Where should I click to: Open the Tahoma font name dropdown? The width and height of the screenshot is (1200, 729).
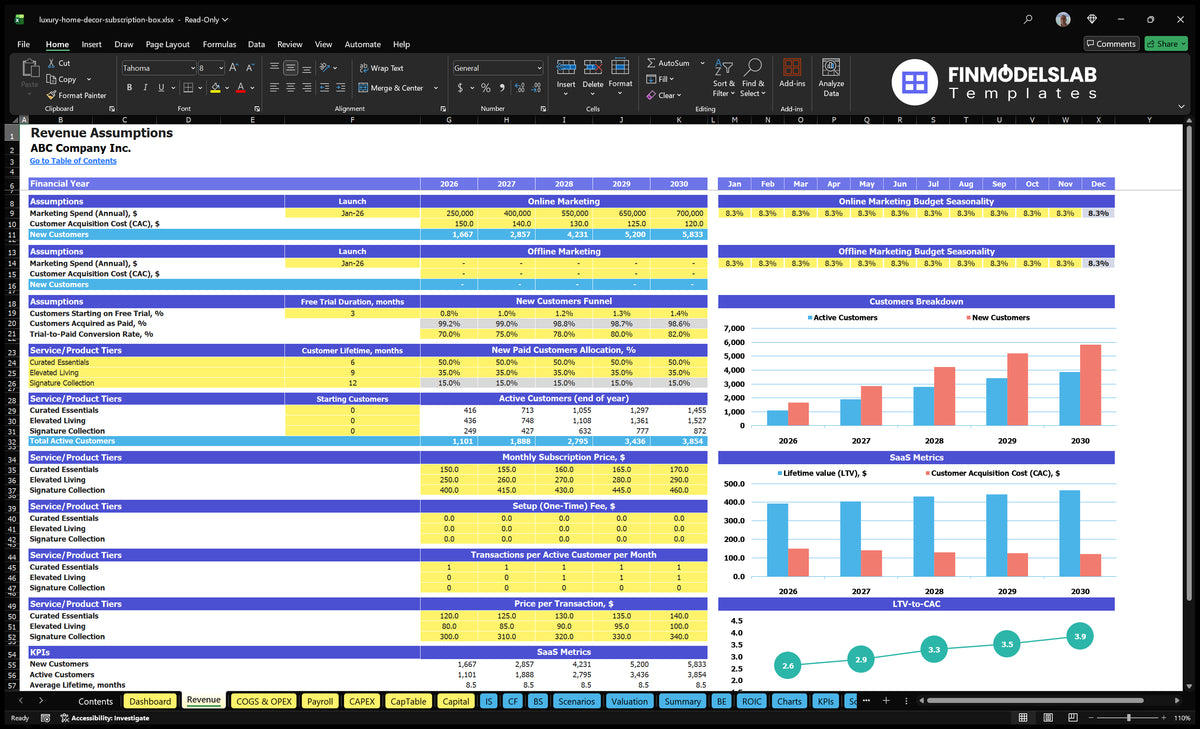click(x=192, y=68)
